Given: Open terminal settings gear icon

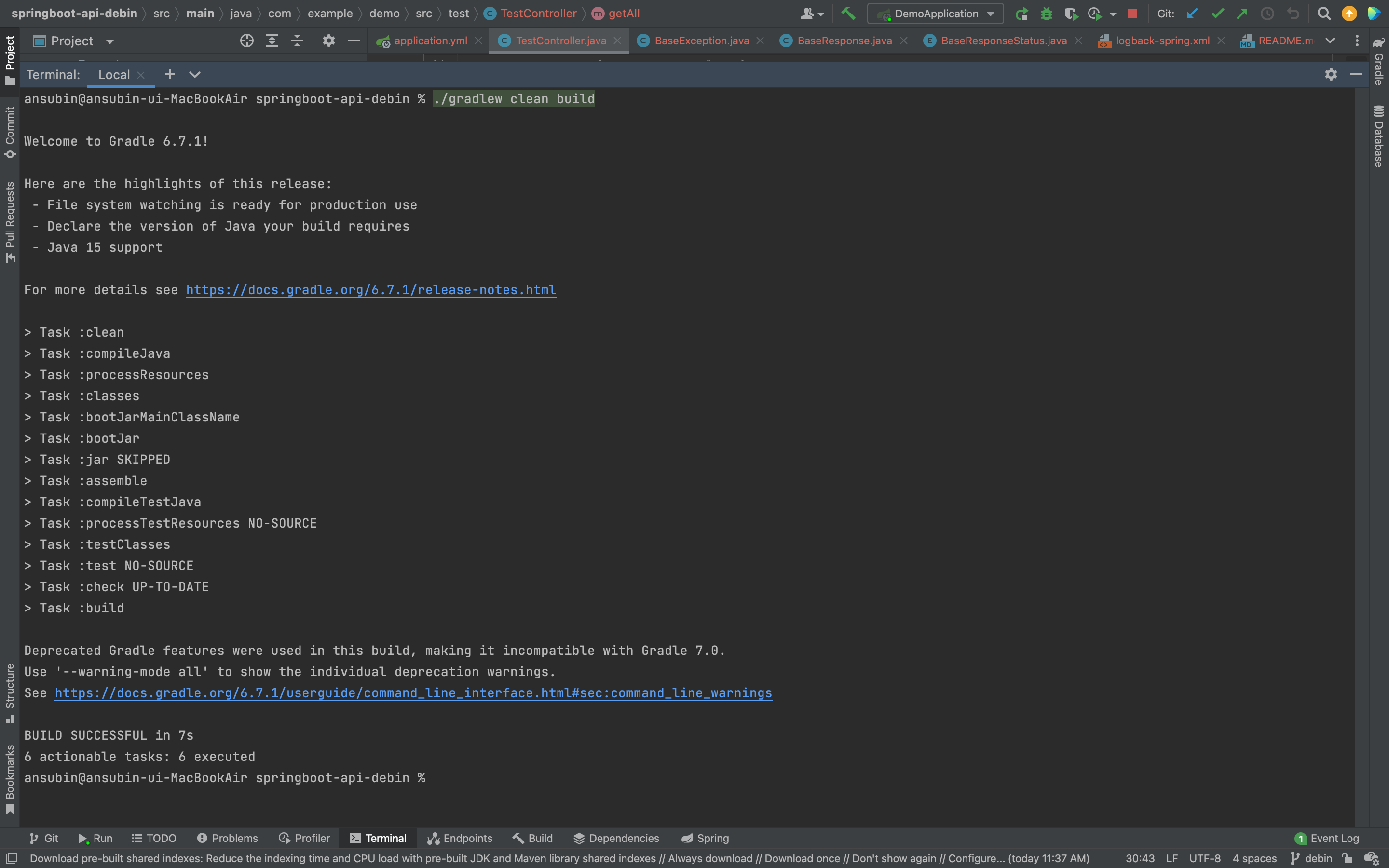Looking at the screenshot, I should 1331,75.
